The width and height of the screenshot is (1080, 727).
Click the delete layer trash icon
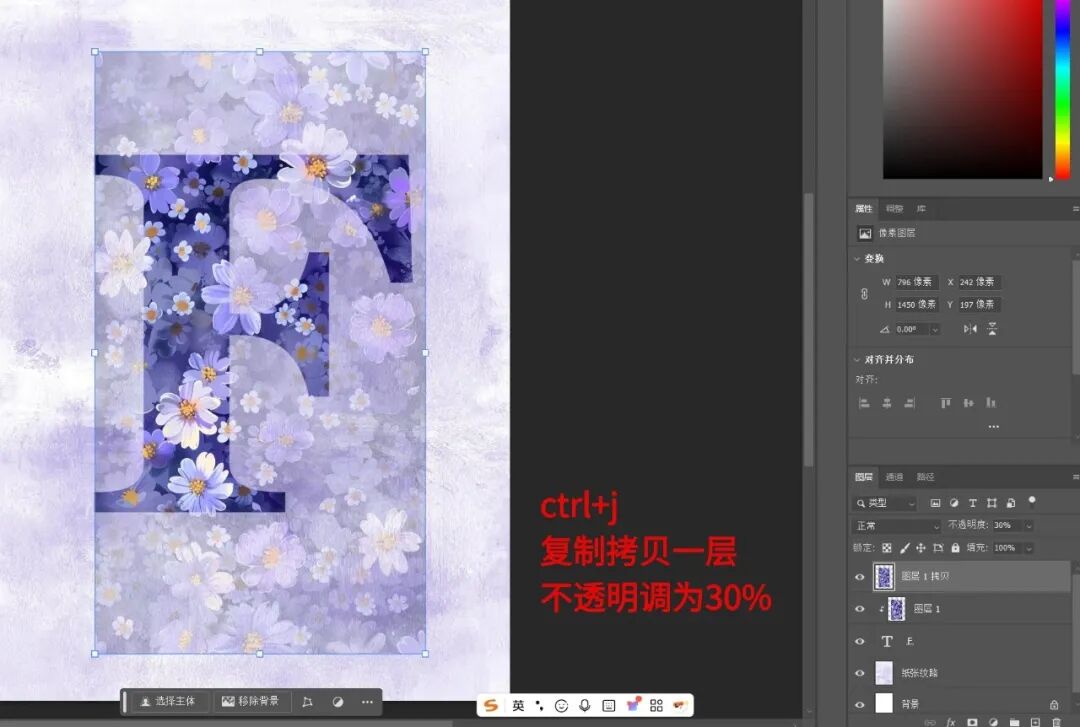1056,721
